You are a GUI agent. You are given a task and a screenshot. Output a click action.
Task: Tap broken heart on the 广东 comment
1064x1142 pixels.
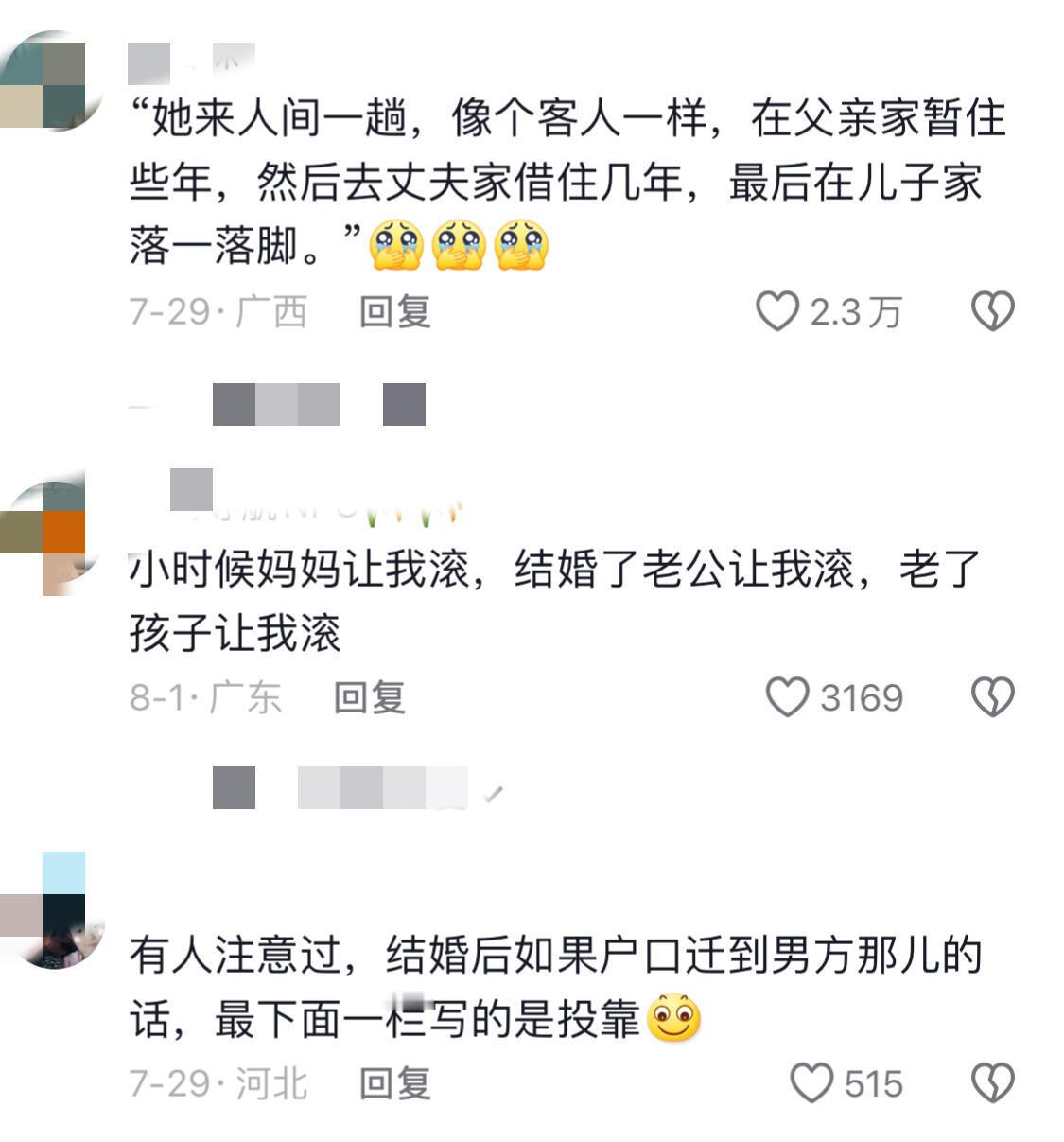click(993, 697)
